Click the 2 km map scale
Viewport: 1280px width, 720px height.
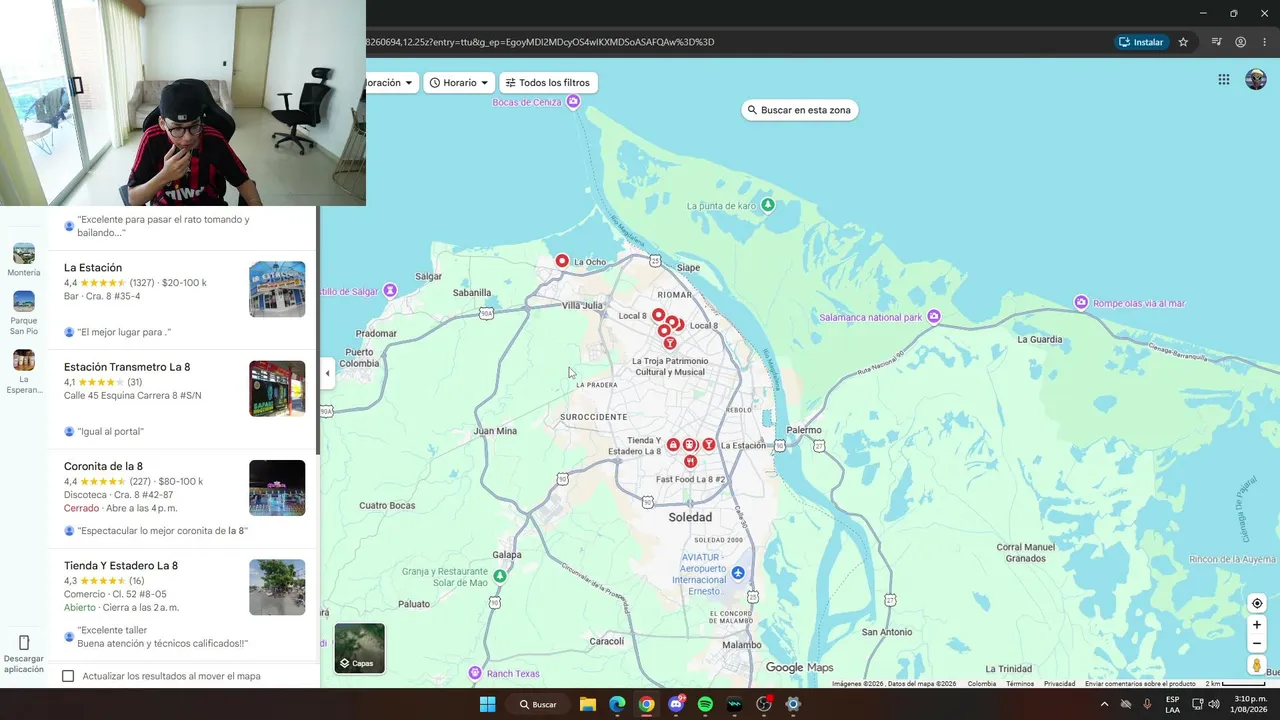coord(1236,684)
